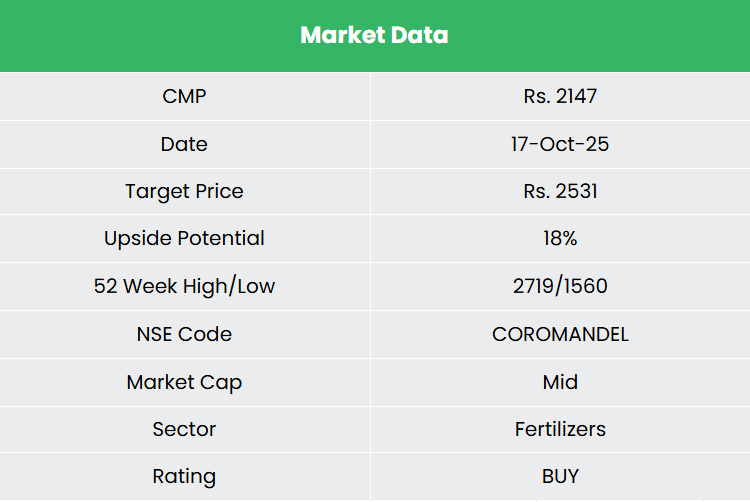Select the Sector label cell
The height and width of the screenshot is (502, 750).
click(184, 429)
